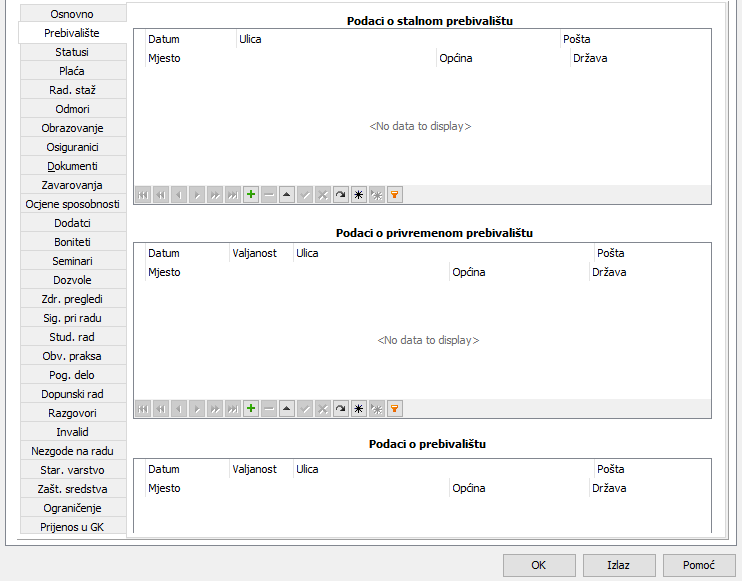Open the Nezgode na radu tab

(x=72, y=451)
